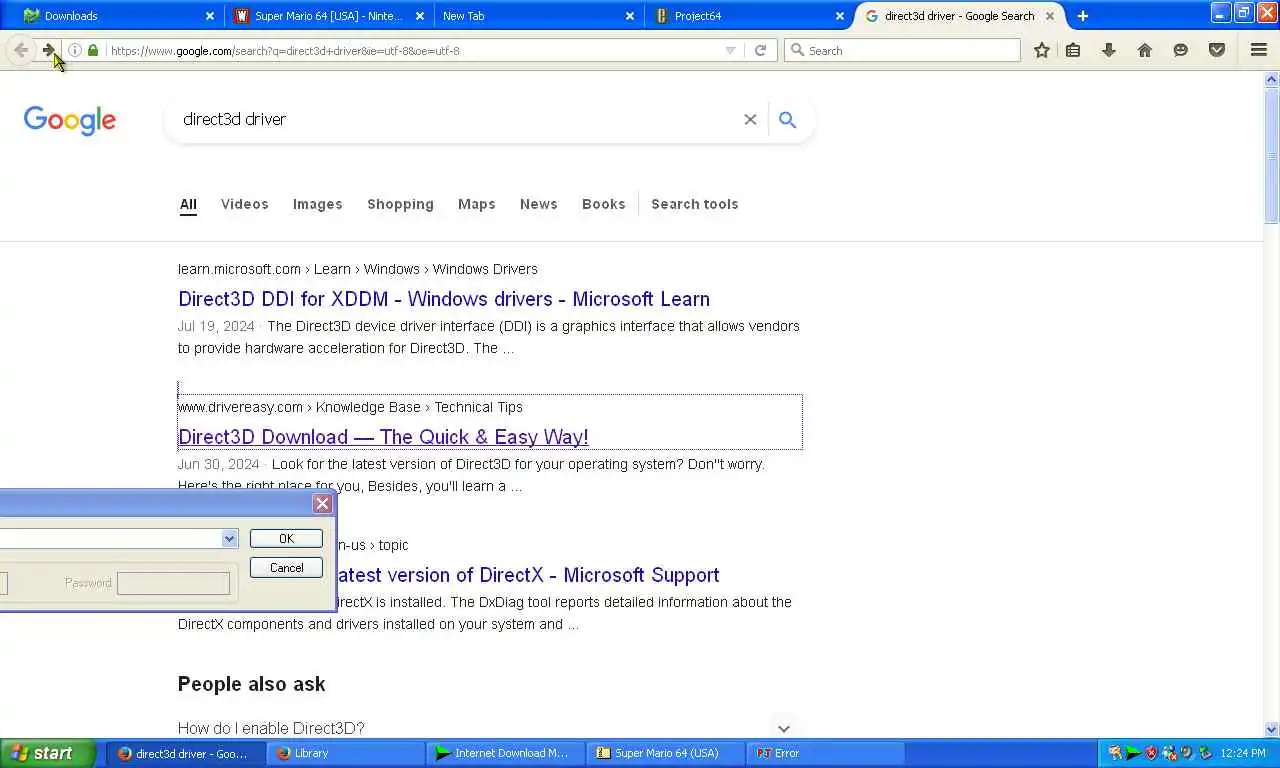Select the Shopping results tab

tap(400, 204)
